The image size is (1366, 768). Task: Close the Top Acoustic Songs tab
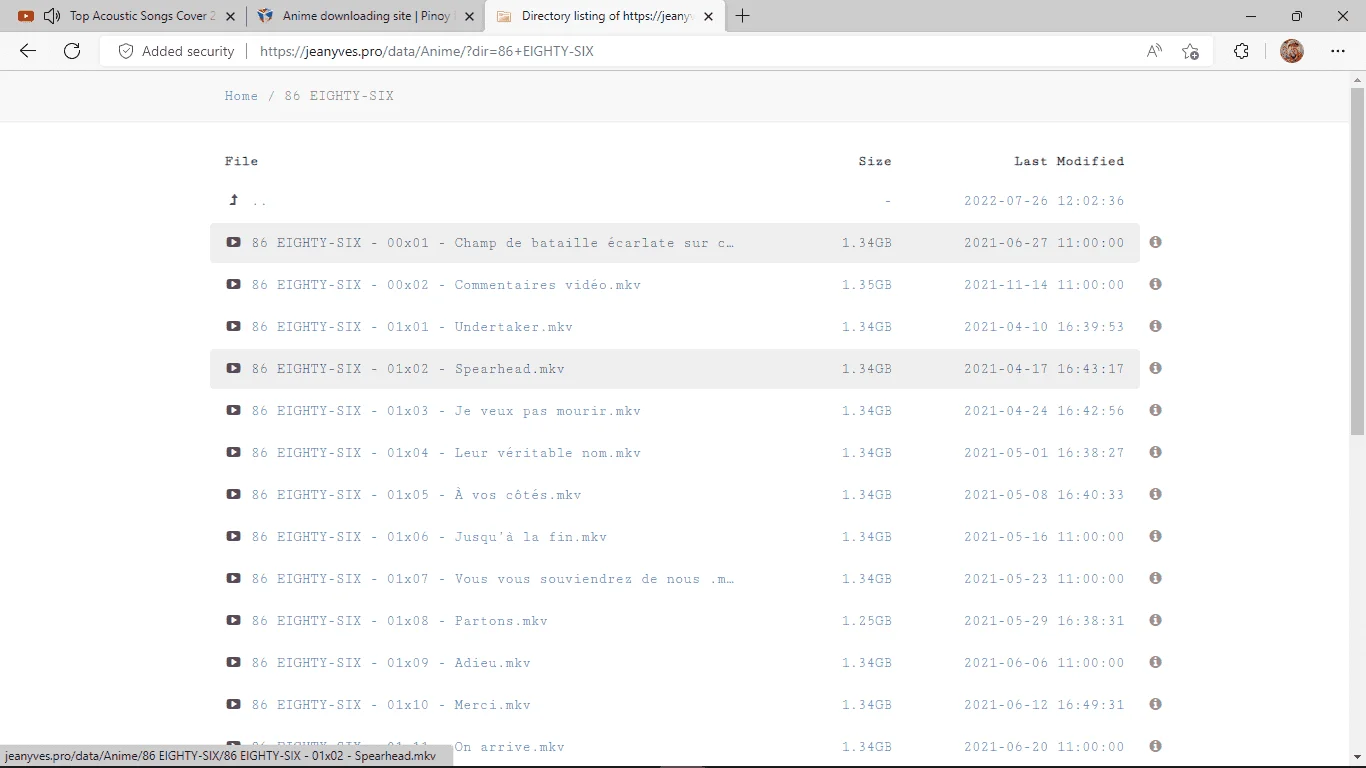[231, 16]
